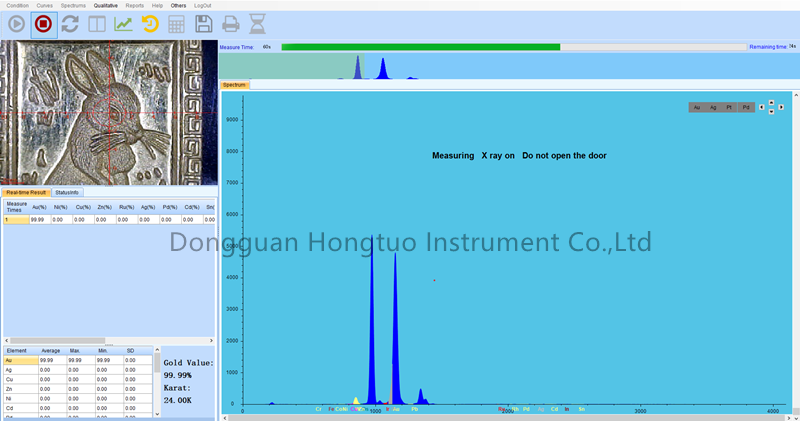Open the Qualitative menu
This screenshot has width=800, height=421.
pos(106,6)
